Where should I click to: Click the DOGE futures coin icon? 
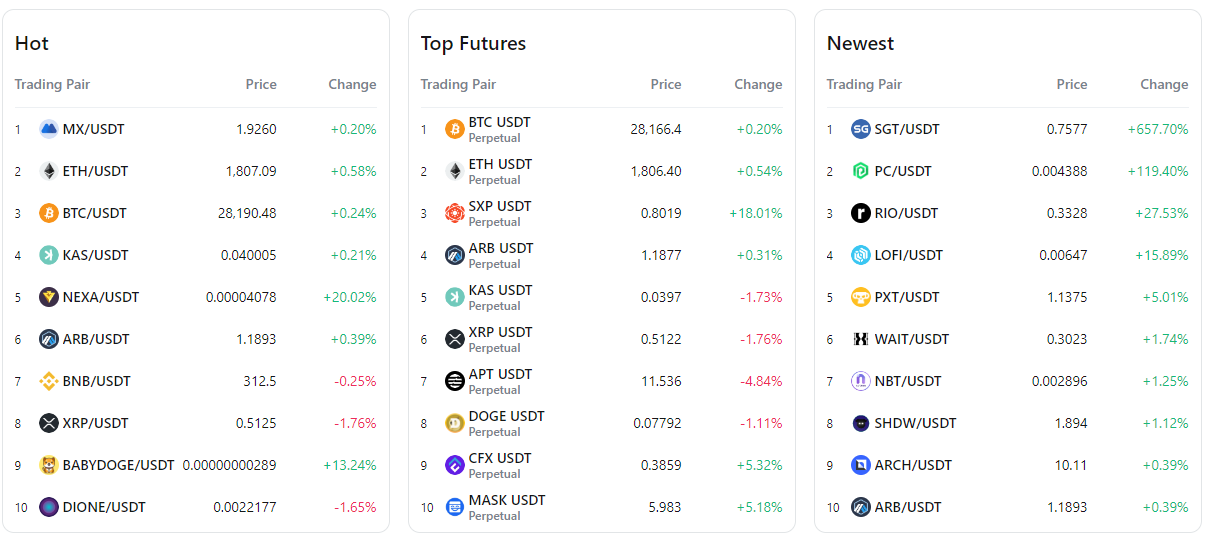[455, 423]
